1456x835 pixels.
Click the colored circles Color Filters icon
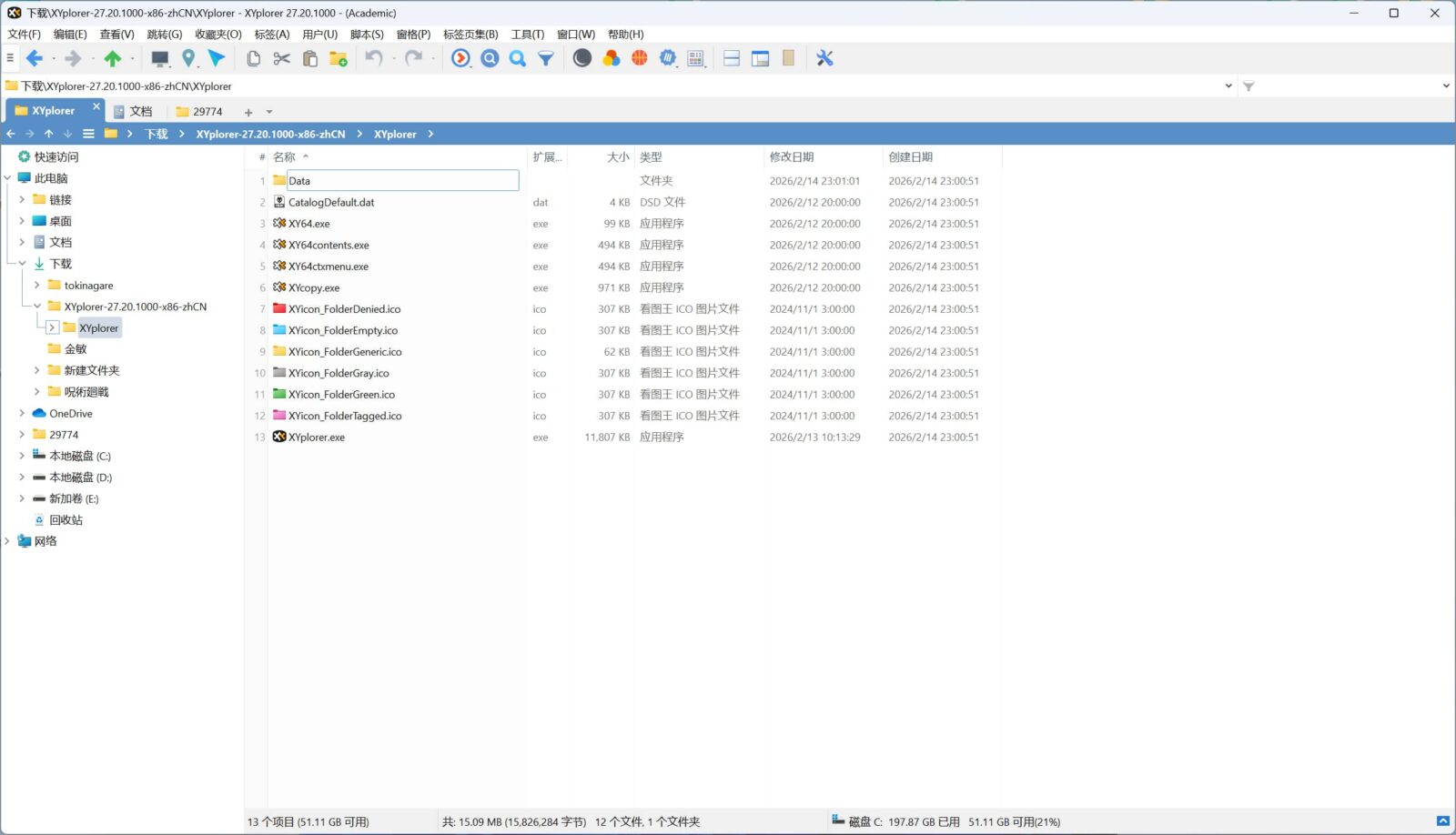point(612,58)
